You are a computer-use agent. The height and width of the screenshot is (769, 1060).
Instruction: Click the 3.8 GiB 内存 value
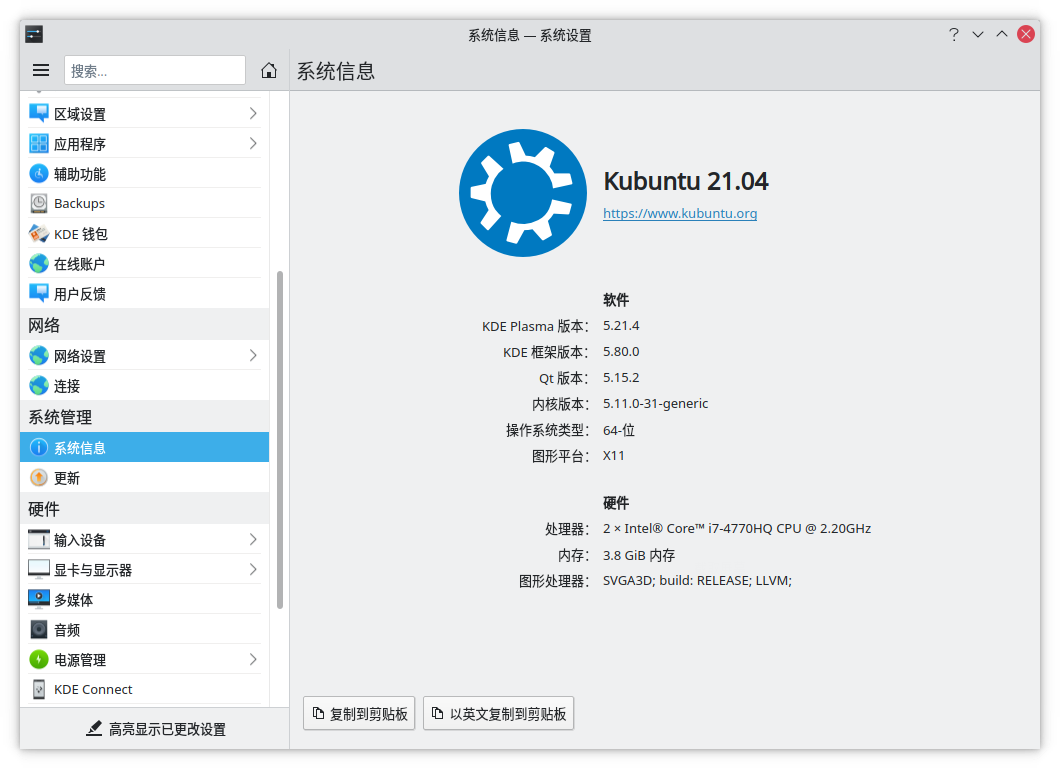pyautogui.click(x=639, y=555)
